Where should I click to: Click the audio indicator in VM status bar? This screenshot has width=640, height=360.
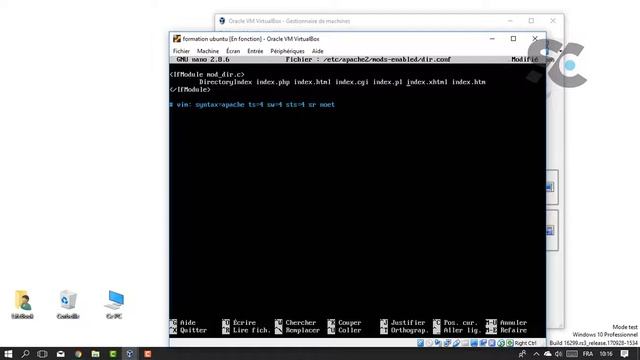tap(438, 343)
